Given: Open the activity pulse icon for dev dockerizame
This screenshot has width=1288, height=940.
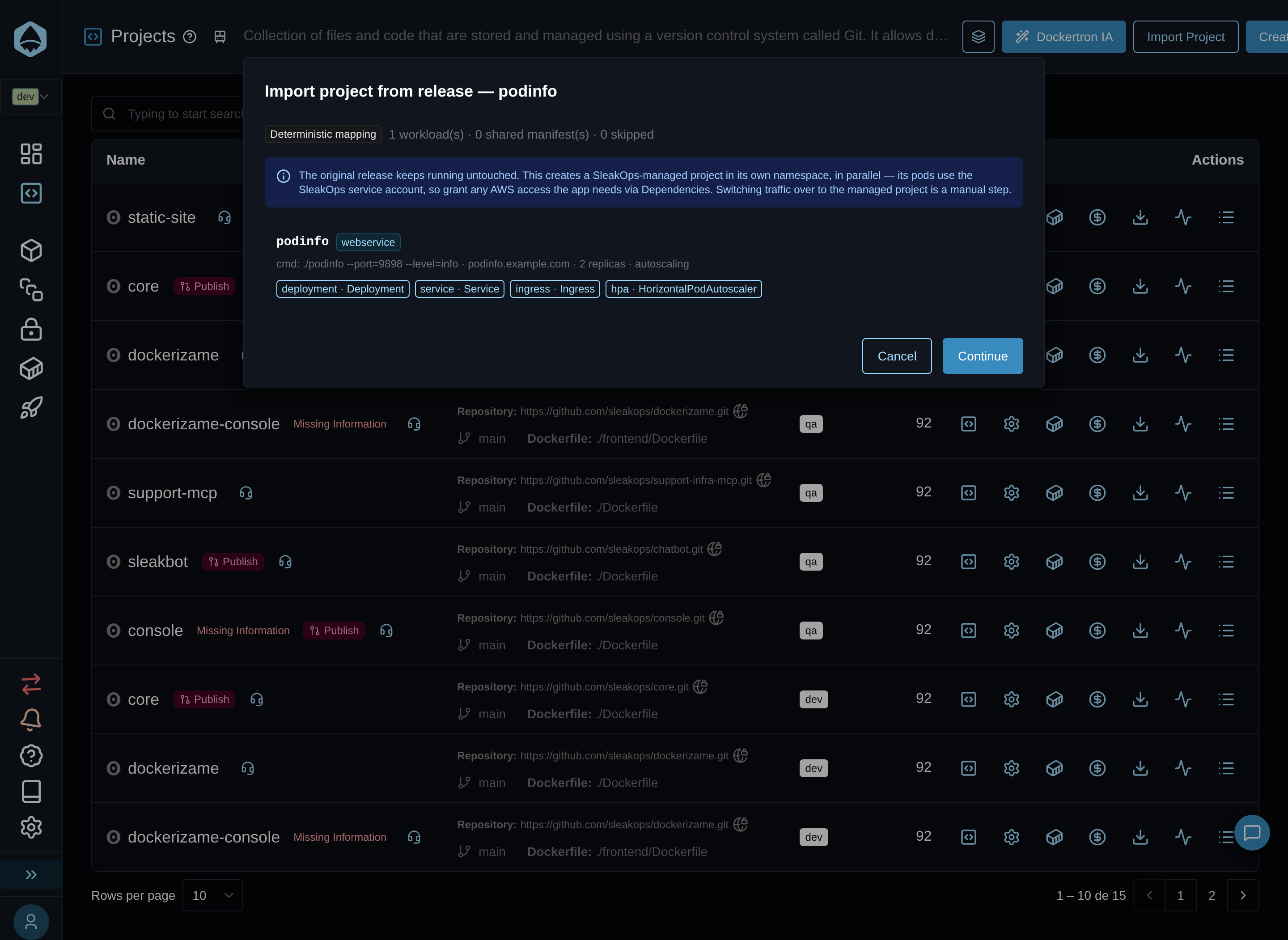Looking at the screenshot, I should point(1183,768).
